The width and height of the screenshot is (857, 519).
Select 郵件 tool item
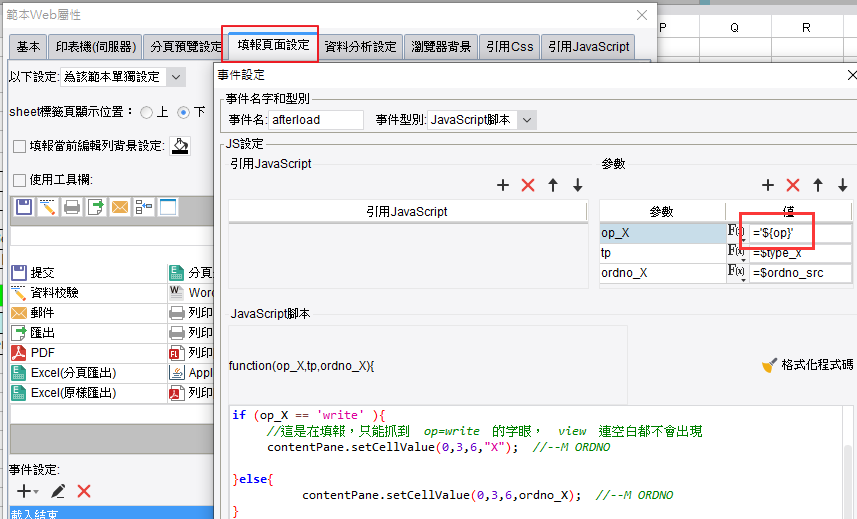[x=88, y=313]
